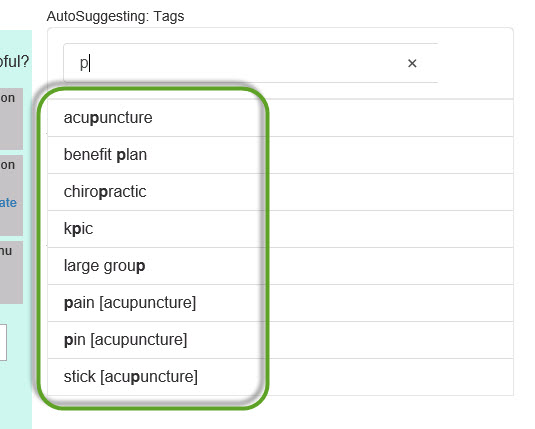Image resolution: width=535 pixels, height=429 pixels.
Task: Click the blank teal sidebar area below the white box
Action: coord(16,395)
